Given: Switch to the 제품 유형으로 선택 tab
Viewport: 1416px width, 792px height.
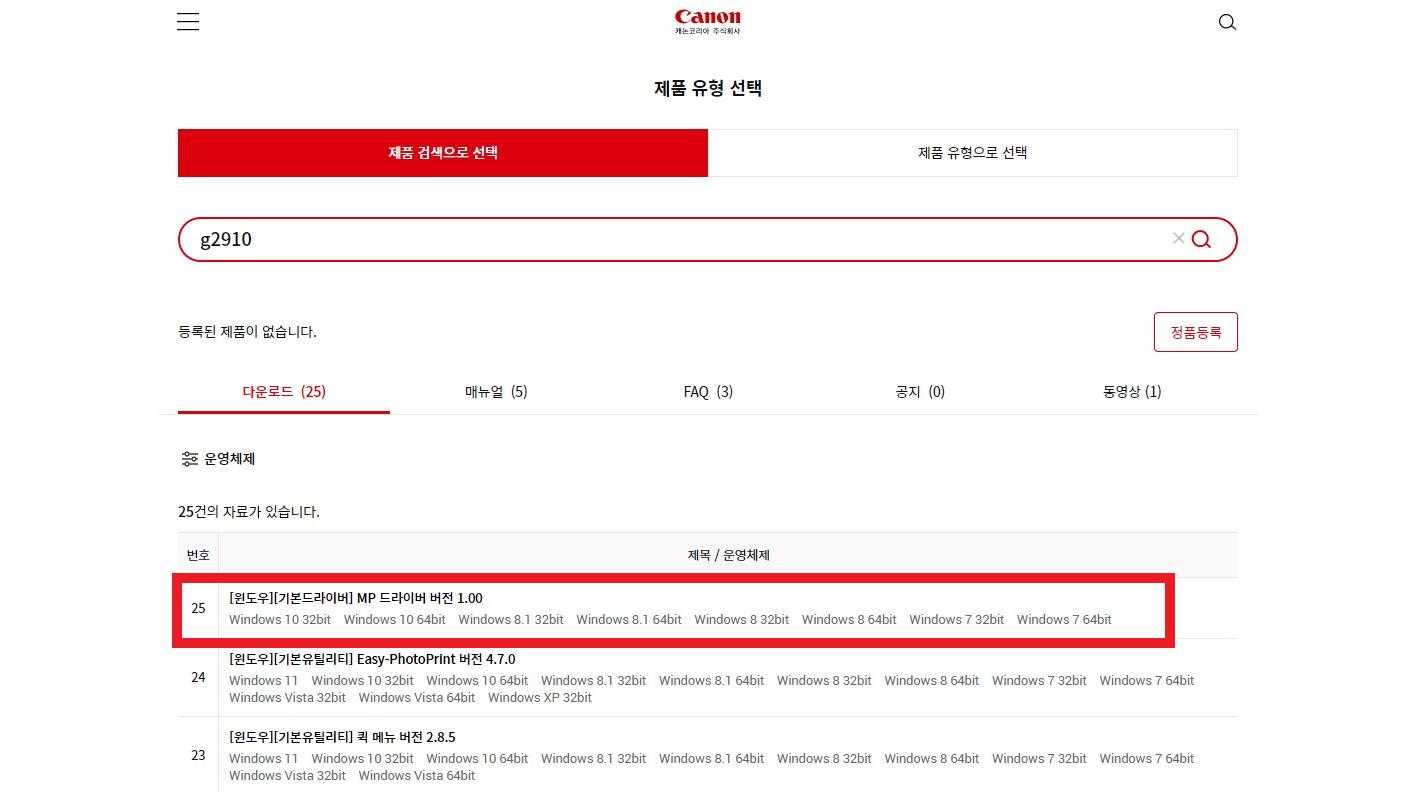Looking at the screenshot, I should pyautogui.click(x=972, y=152).
